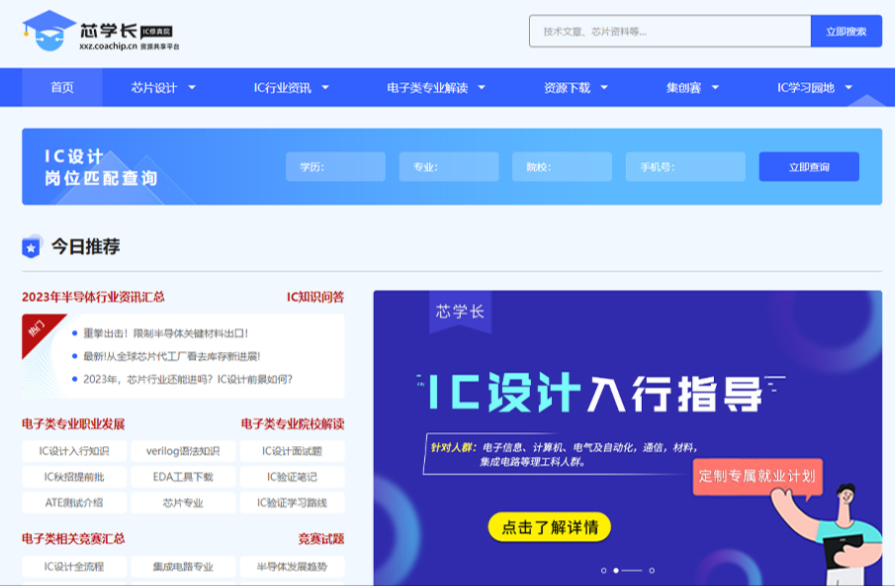Click the shield star icon beside 今日推荐
The width and height of the screenshot is (895, 586).
(31, 246)
